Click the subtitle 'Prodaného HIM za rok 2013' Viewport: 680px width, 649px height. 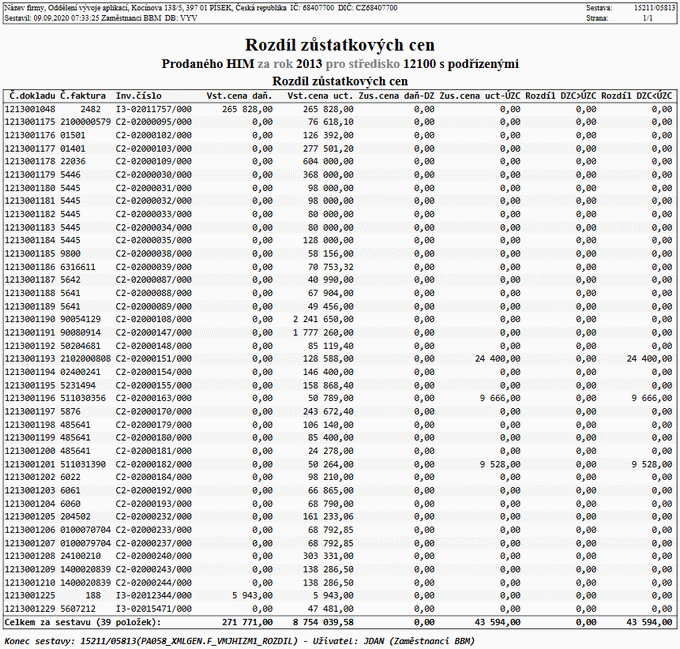[242, 64]
